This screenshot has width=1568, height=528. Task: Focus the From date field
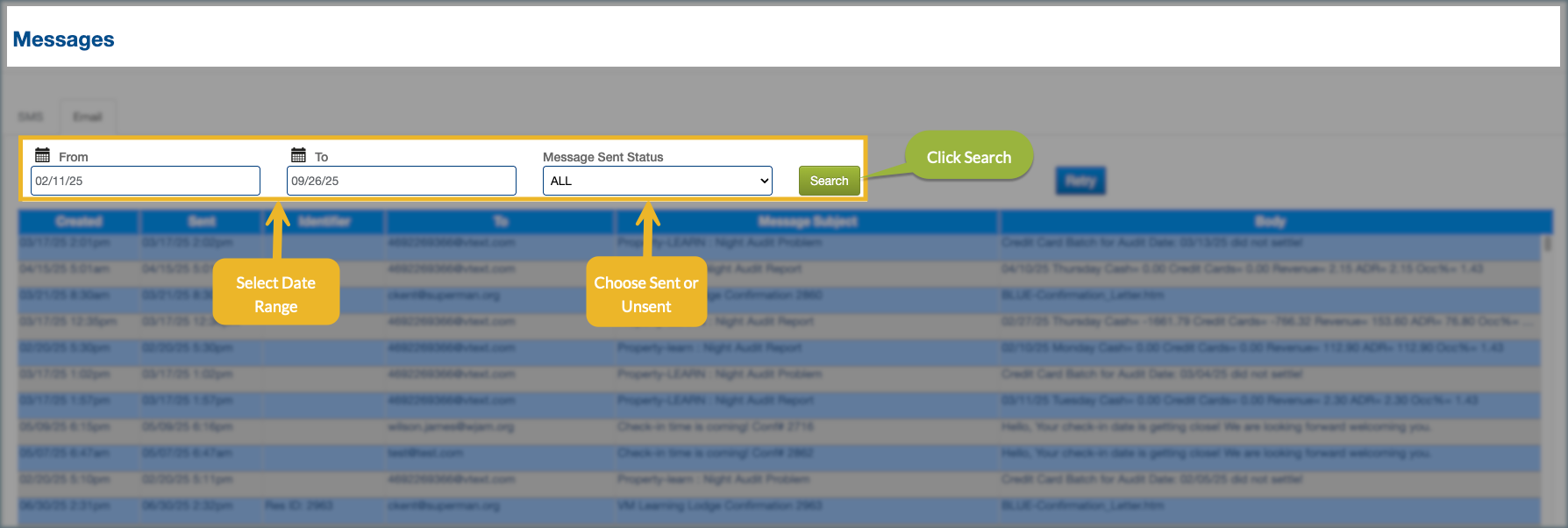[x=146, y=181]
